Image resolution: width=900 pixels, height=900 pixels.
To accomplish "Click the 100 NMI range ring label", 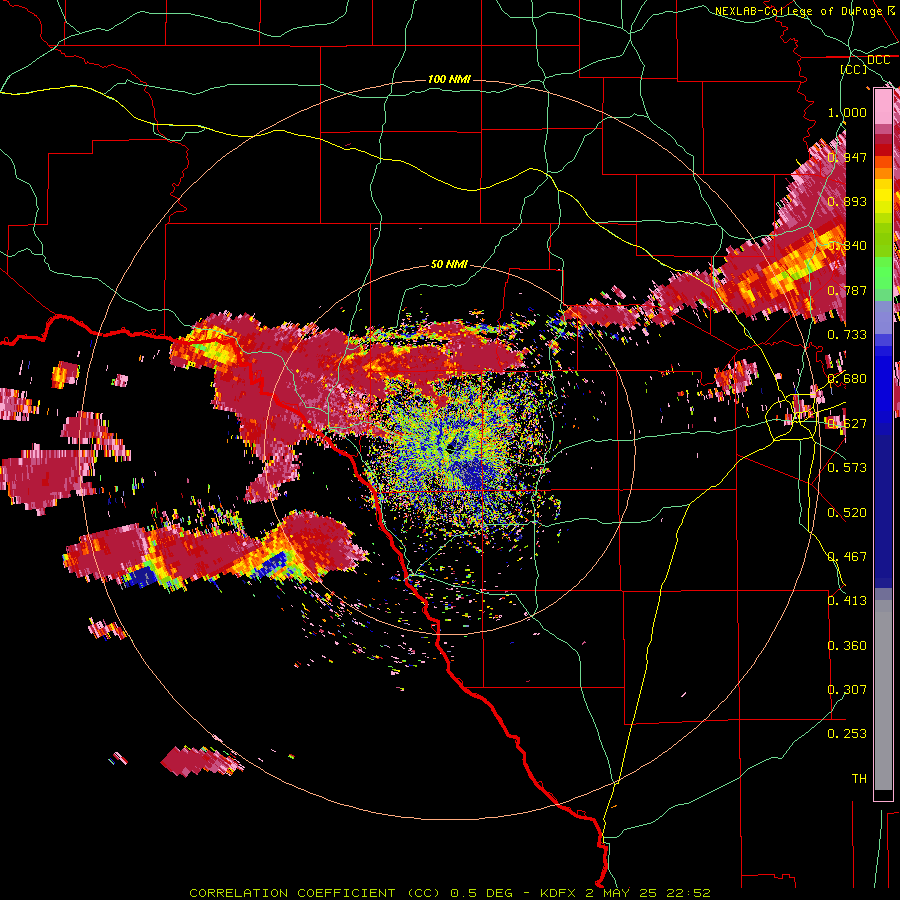I will pos(449,79).
